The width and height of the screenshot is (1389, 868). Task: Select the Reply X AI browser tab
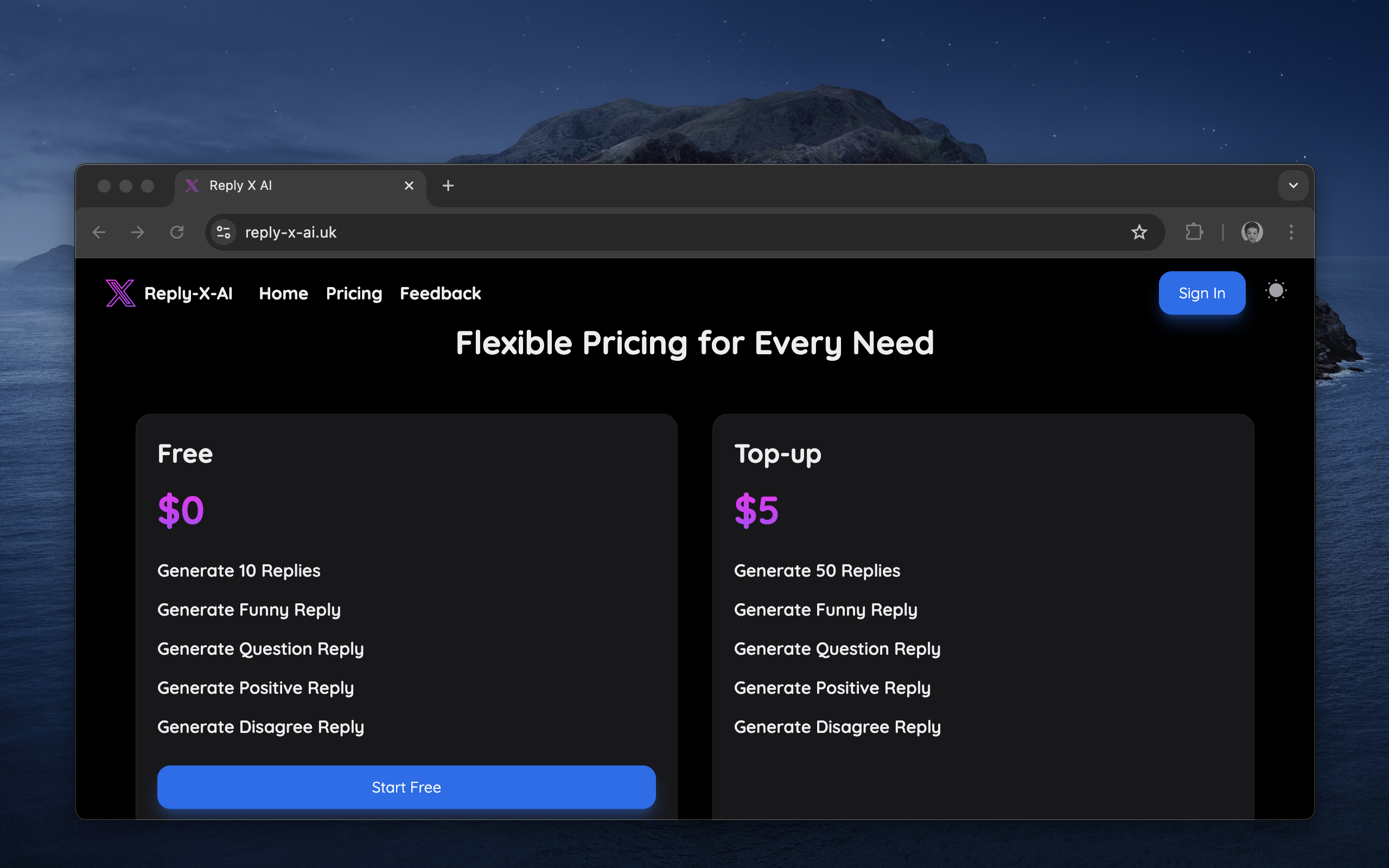pyautogui.click(x=287, y=186)
